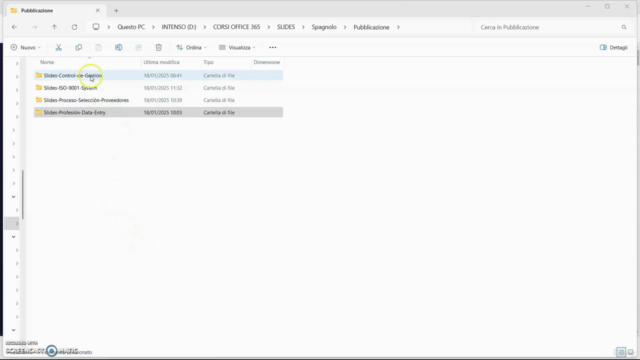
Task: Go up one folder level
Action: (x=54, y=27)
